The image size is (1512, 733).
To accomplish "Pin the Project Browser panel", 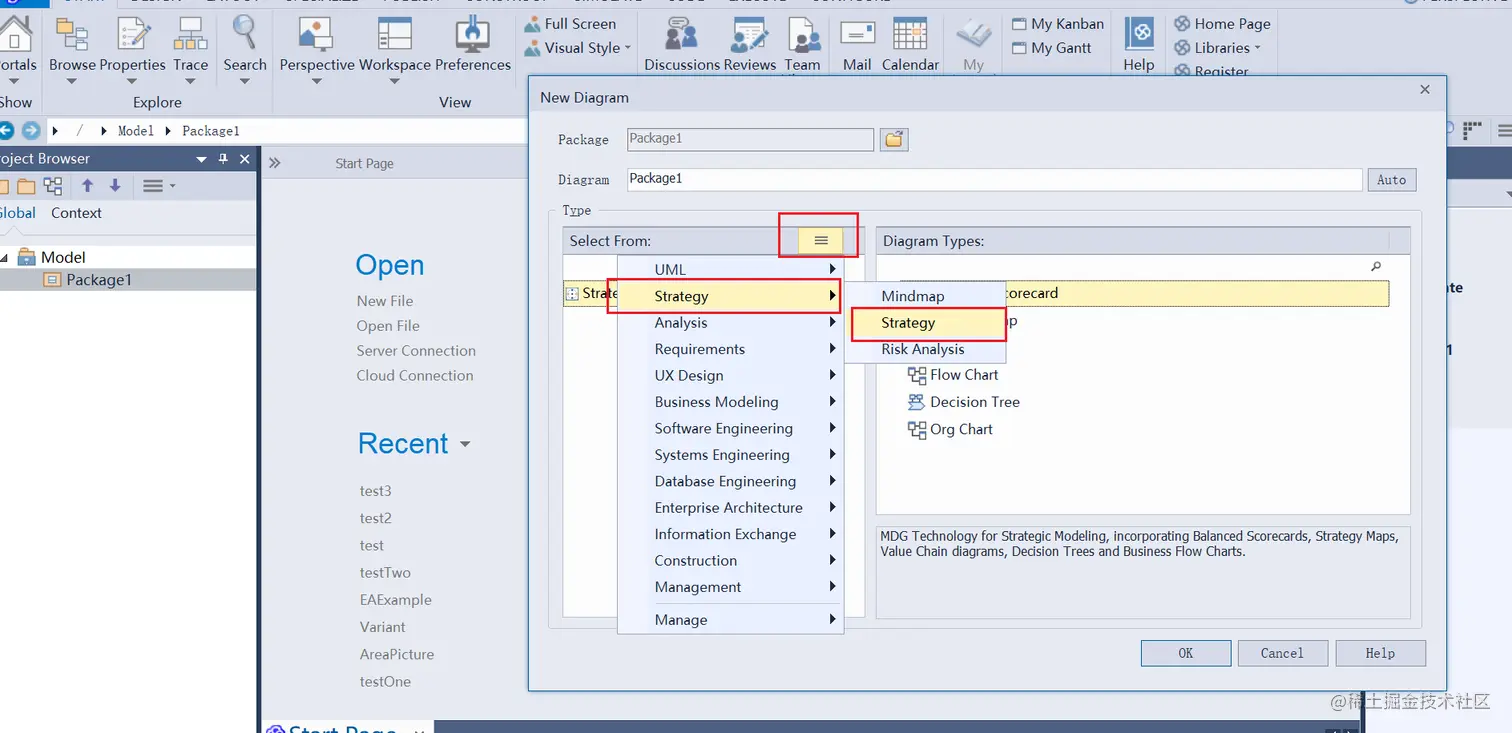I will coord(223,159).
